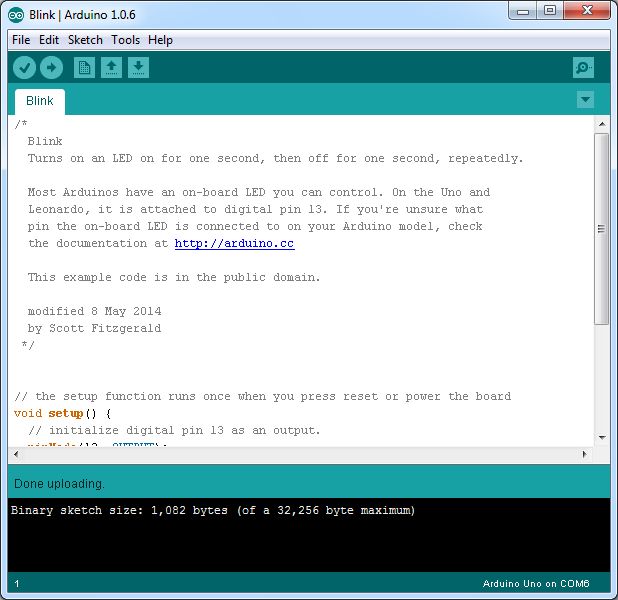Screen dimensions: 618x600
Task: Click 'Arduino Uno on COM6' in status bar
Action: coord(536,583)
